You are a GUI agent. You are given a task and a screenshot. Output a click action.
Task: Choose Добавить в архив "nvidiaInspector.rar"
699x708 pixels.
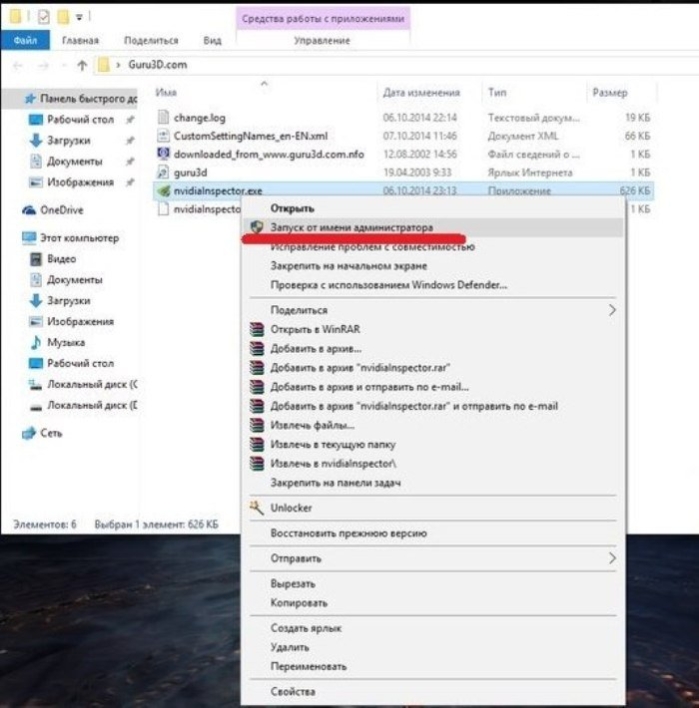[434, 368]
